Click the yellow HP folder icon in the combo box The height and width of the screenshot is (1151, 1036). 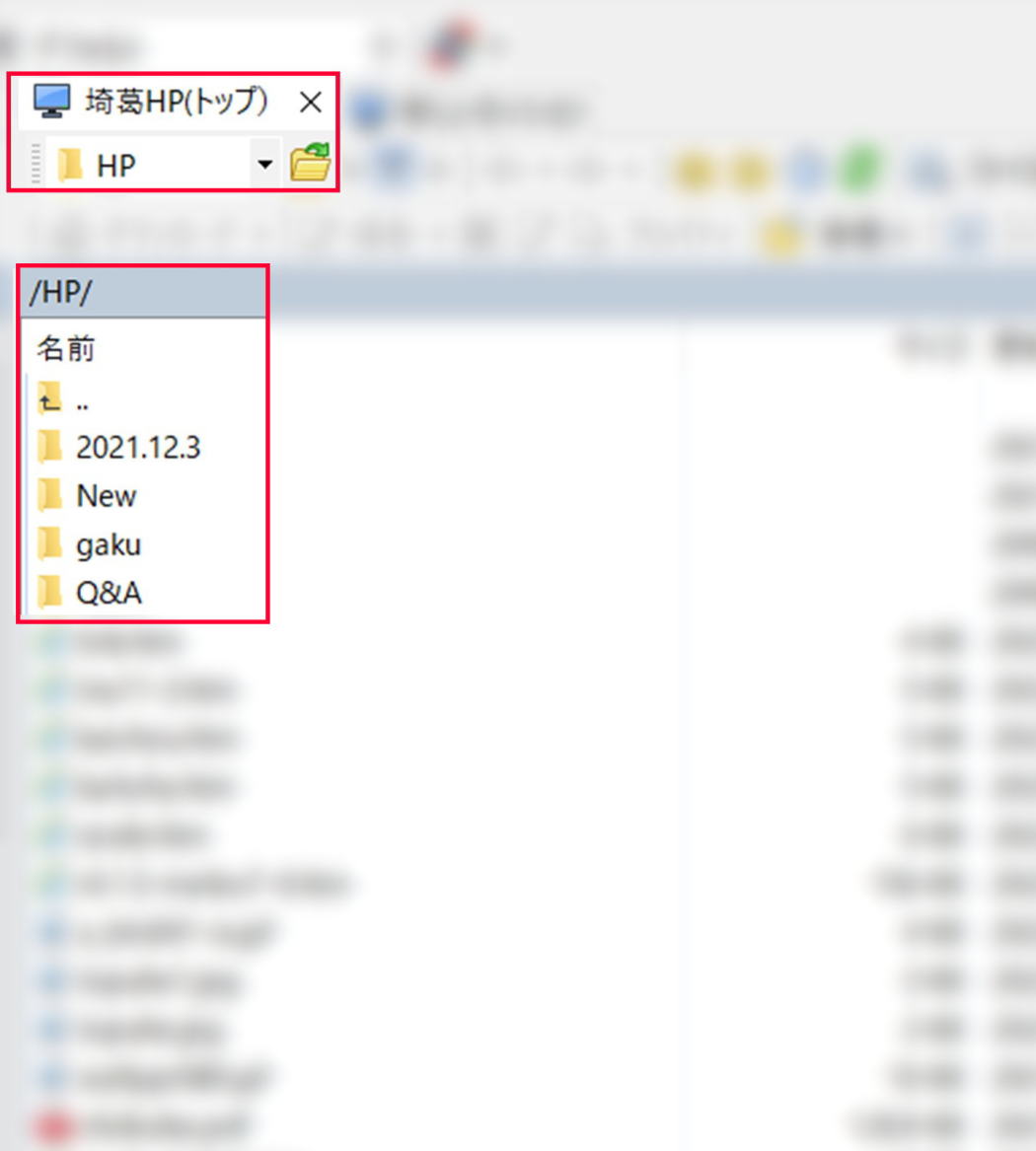click(x=70, y=165)
